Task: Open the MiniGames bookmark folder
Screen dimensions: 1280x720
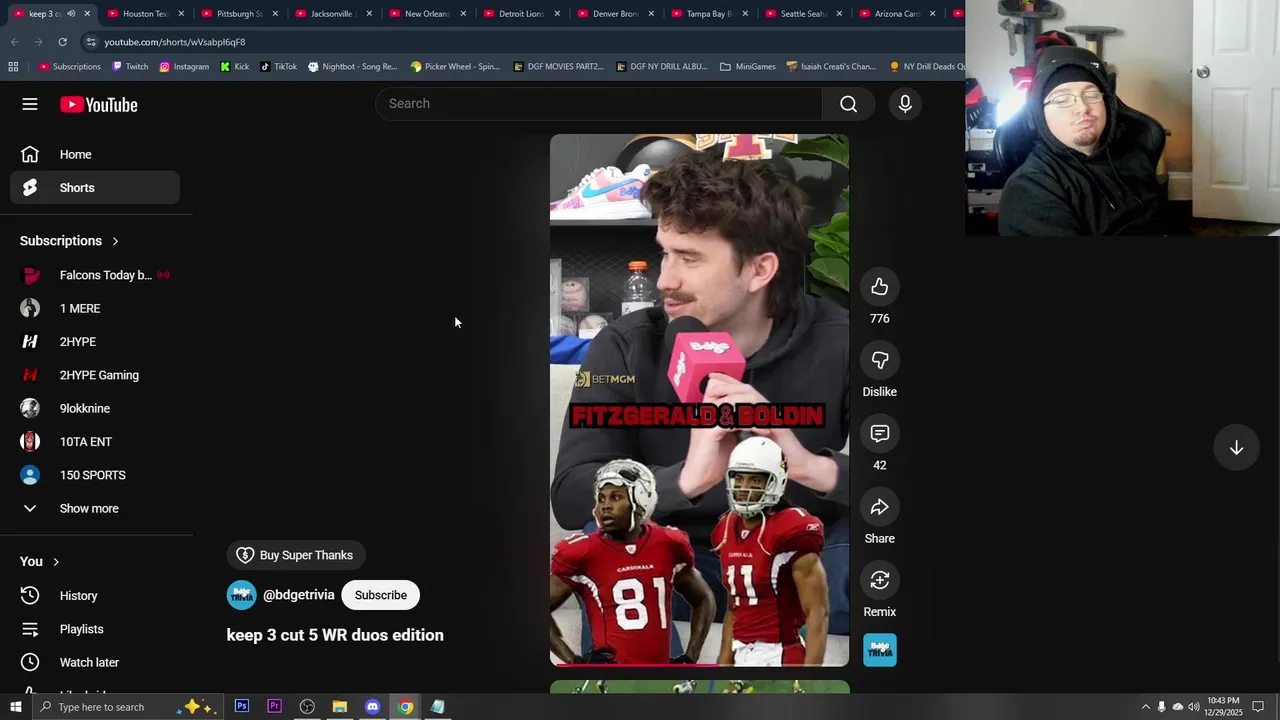Action: pos(747,67)
